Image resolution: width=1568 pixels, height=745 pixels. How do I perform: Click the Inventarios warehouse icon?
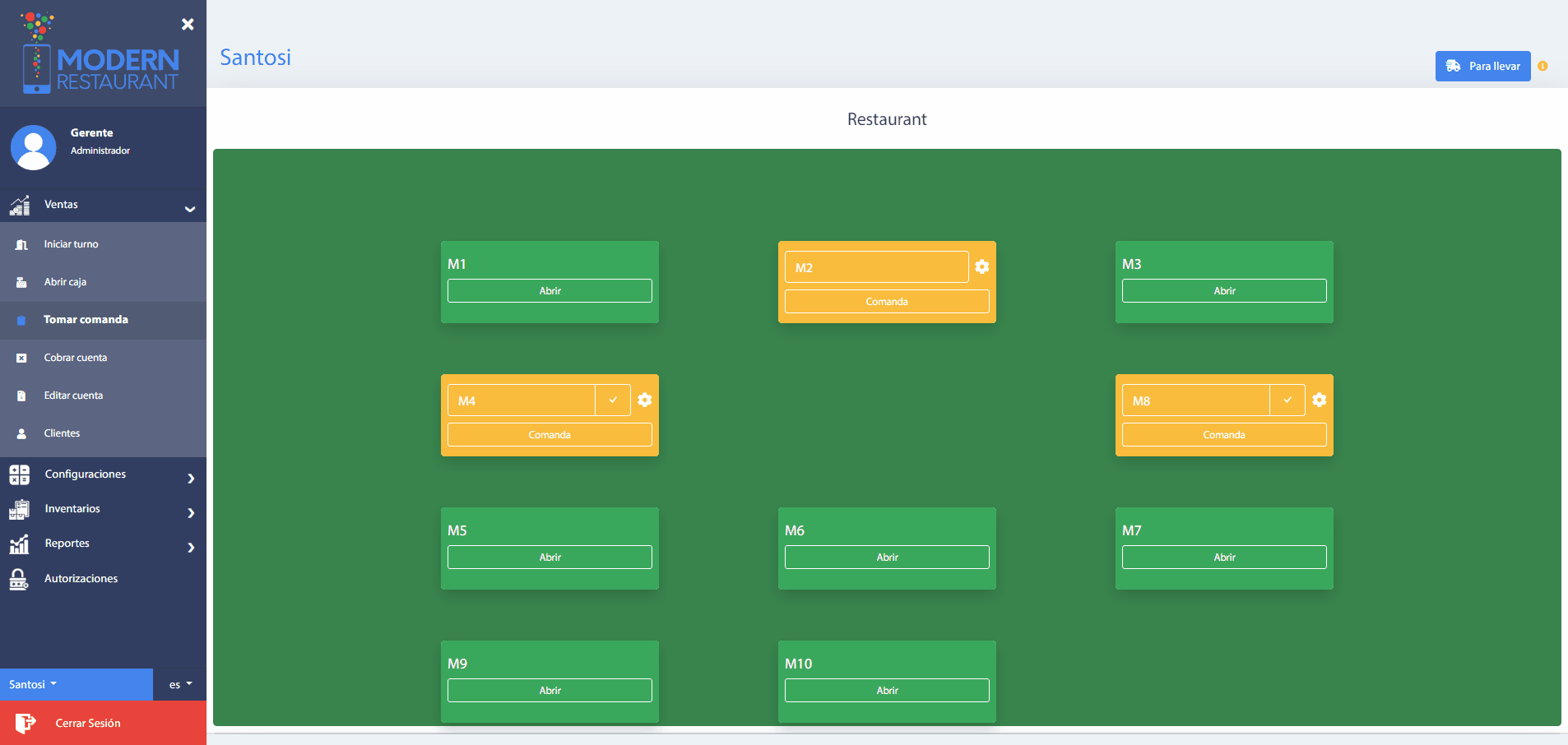(19, 510)
